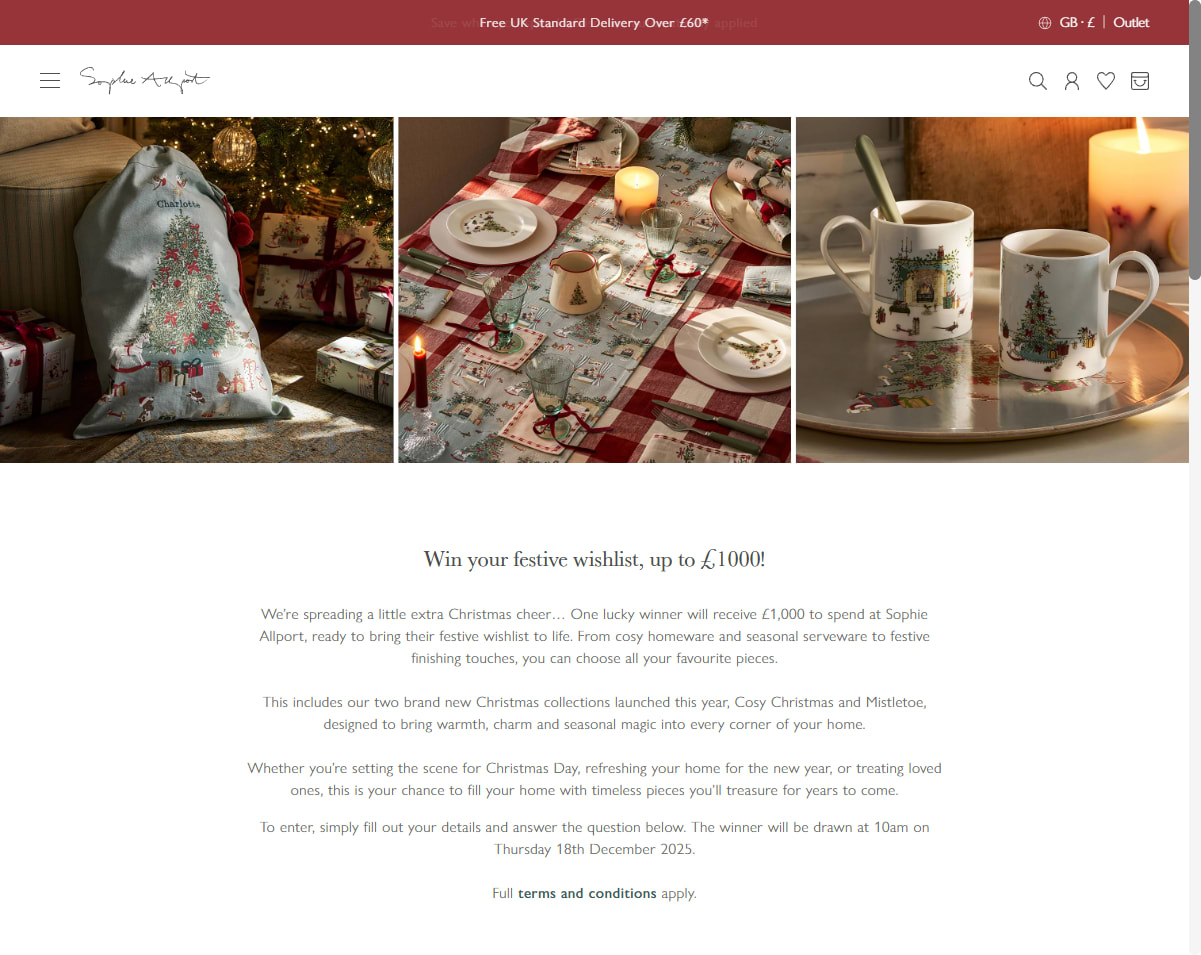Click the Win your festive wishlist heading
The width and height of the screenshot is (1201, 955).
tap(594, 559)
